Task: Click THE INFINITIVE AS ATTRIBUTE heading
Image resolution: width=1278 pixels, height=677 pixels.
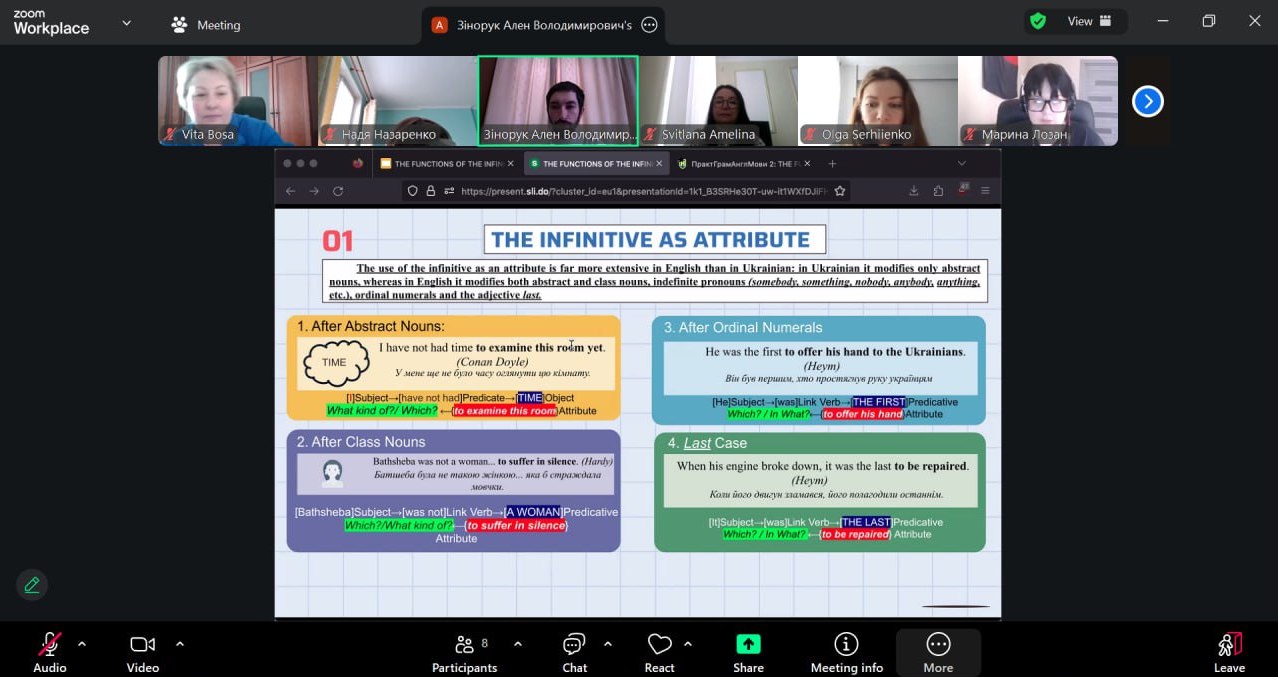Action: click(655, 239)
